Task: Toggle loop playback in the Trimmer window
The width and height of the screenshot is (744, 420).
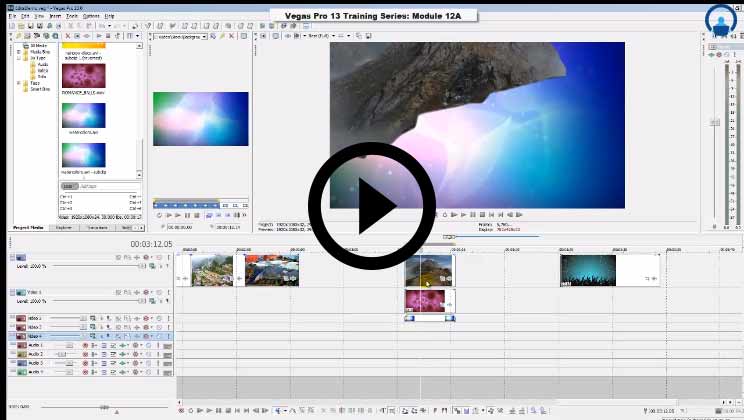Action: click(159, 215)
